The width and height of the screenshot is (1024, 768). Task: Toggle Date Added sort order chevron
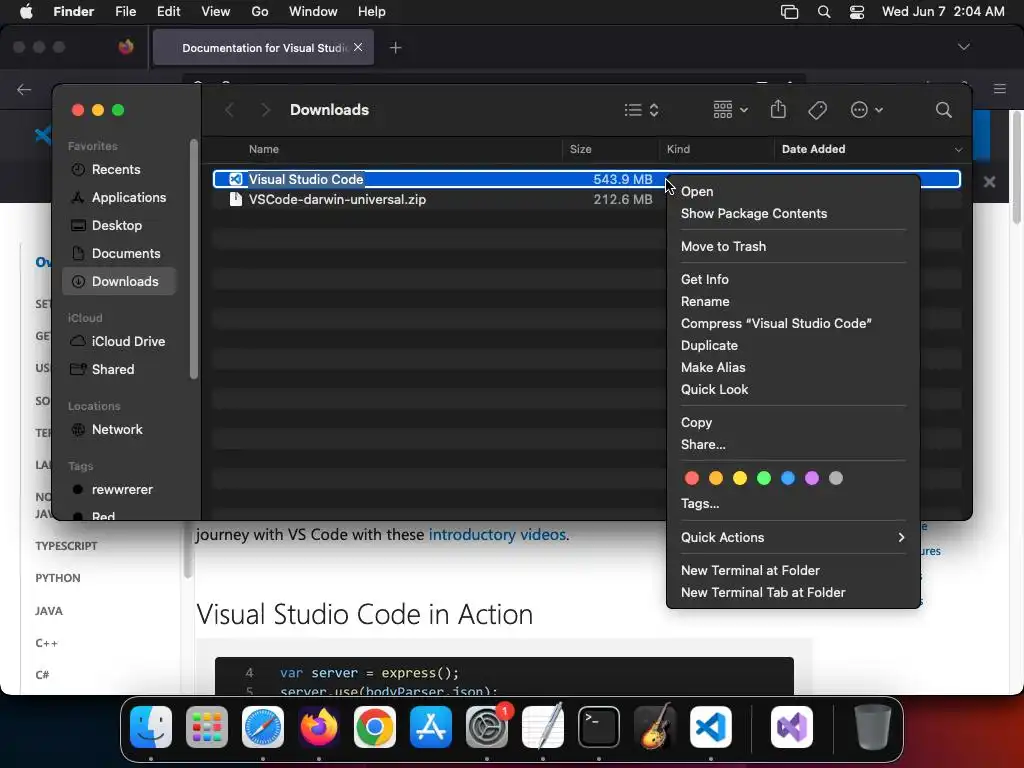(x=958, y=150)
